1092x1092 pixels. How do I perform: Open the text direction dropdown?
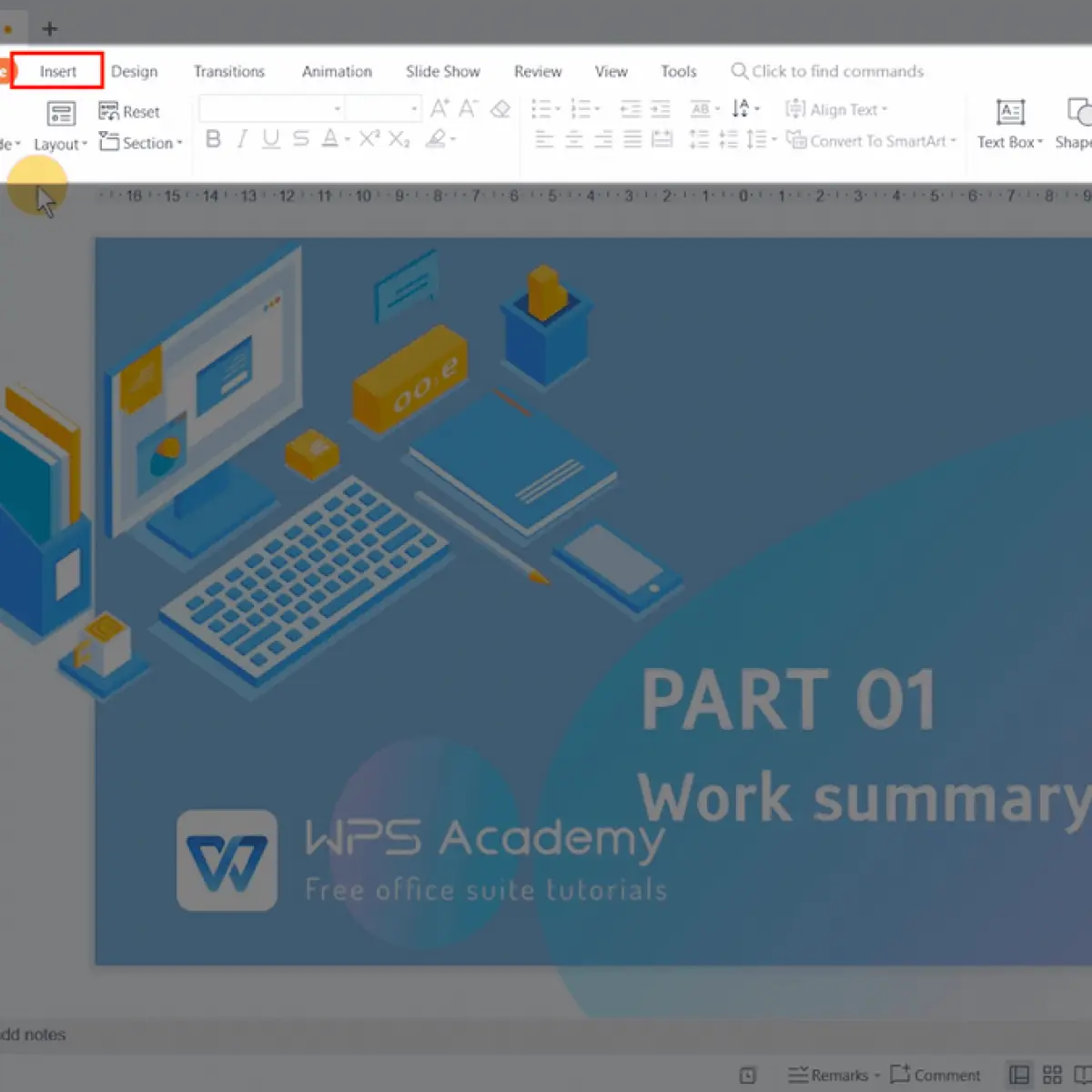(745, 109)
